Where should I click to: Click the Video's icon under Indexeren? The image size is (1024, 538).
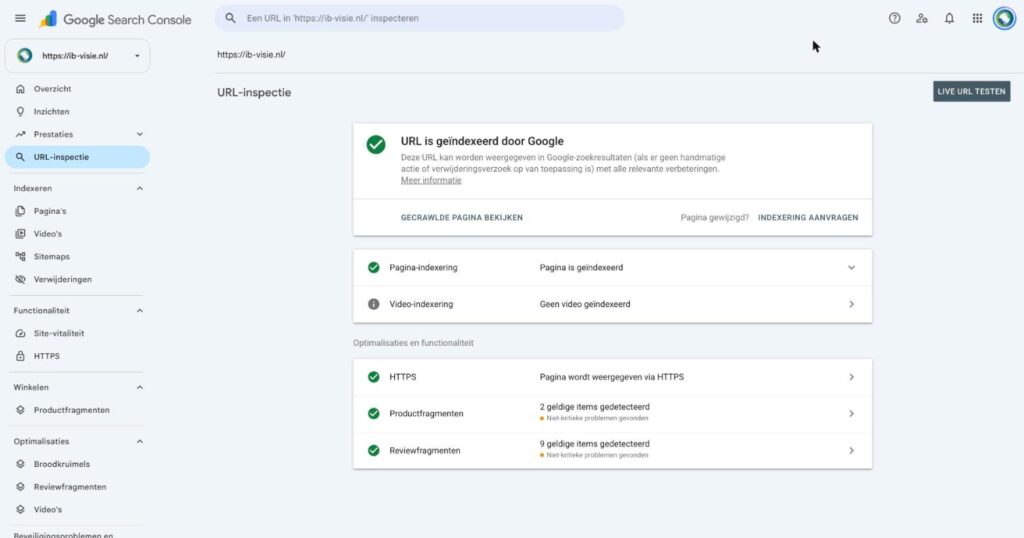pos(20,234)
